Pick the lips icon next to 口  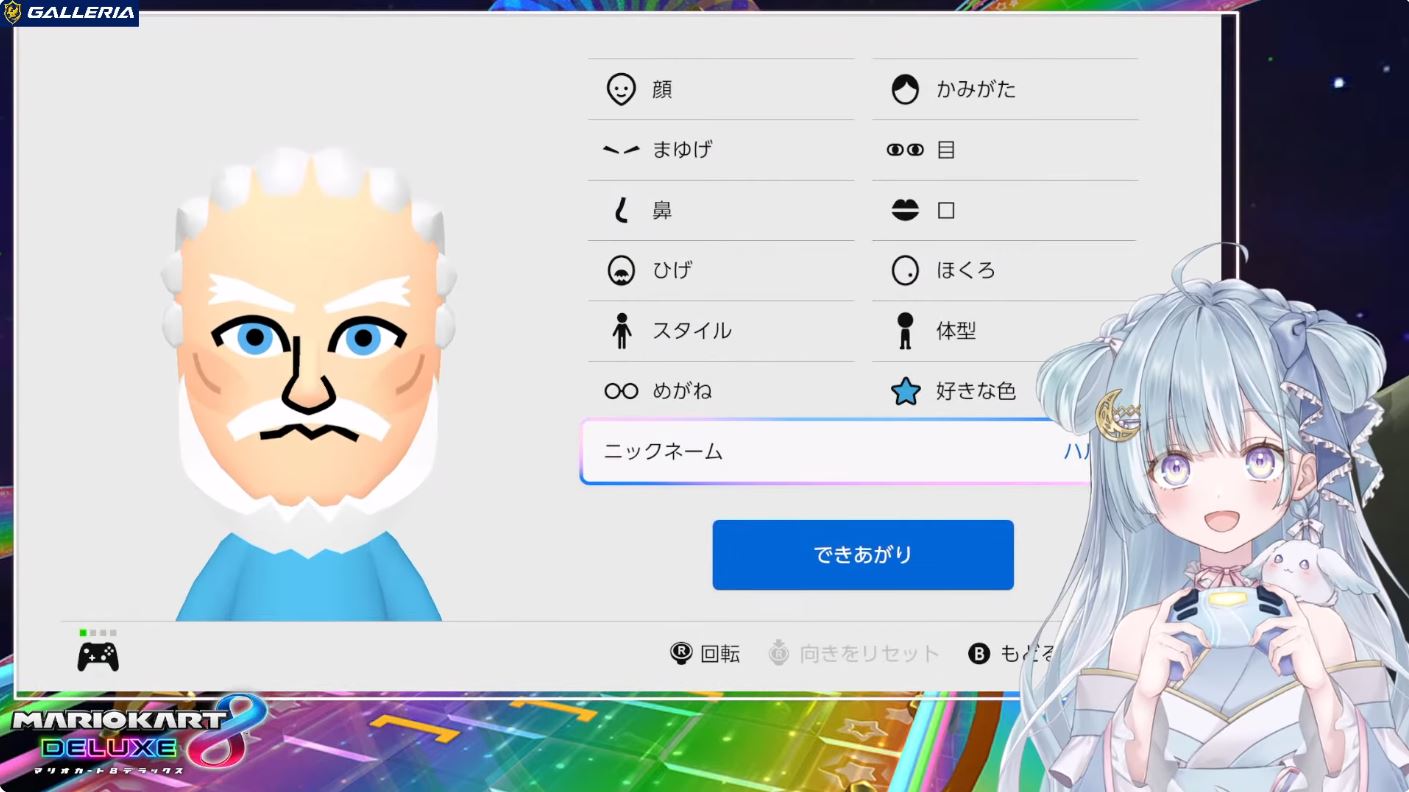click(x=905, y=210)
